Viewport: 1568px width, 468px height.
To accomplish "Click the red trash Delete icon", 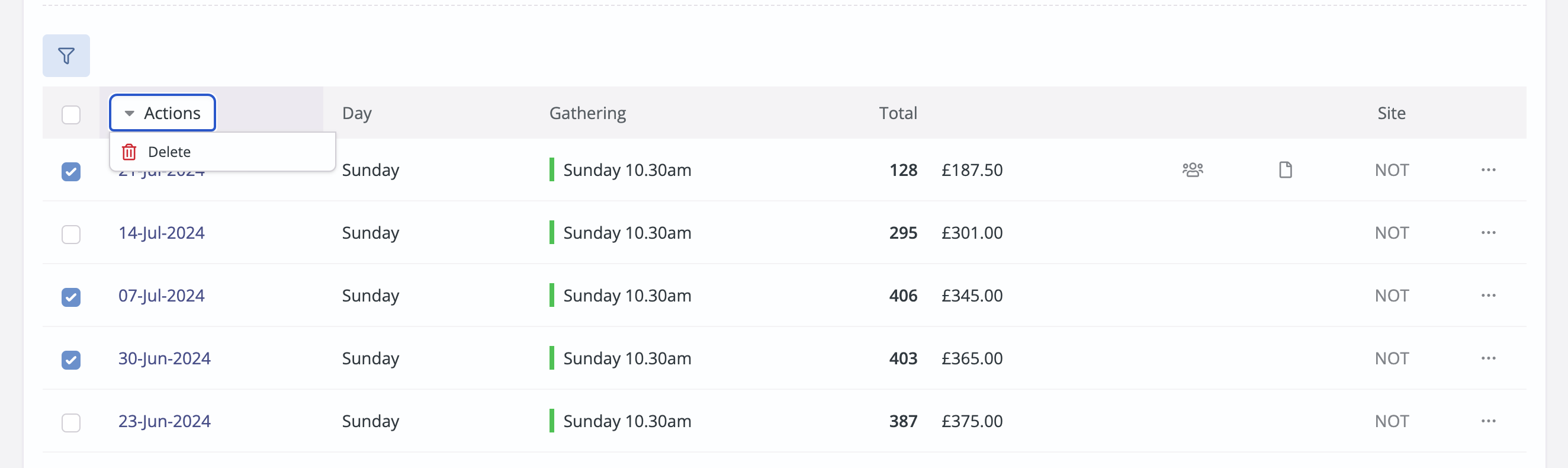I will point(129,152).
